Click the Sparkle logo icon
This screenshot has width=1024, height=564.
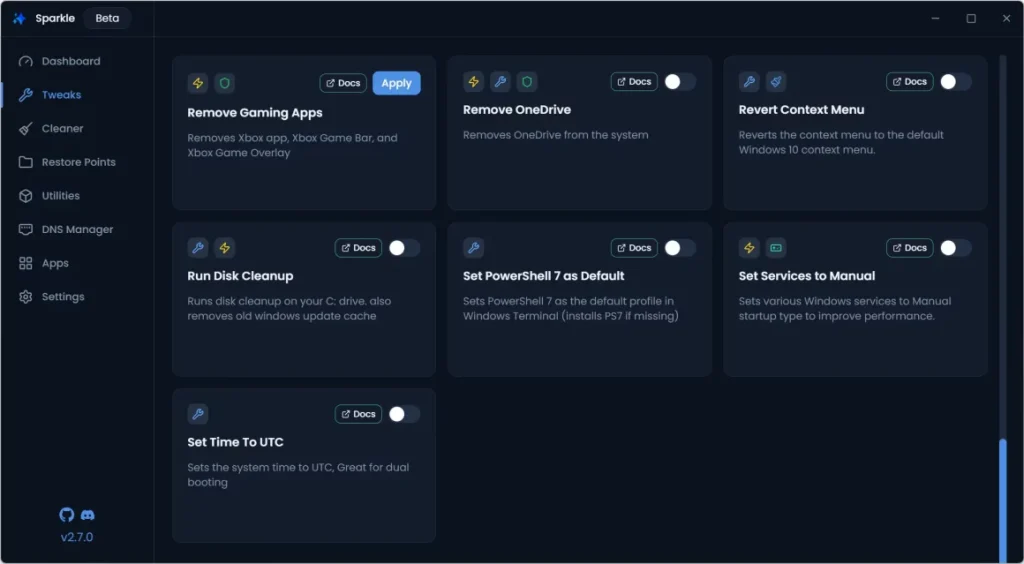tap(19, 19)
